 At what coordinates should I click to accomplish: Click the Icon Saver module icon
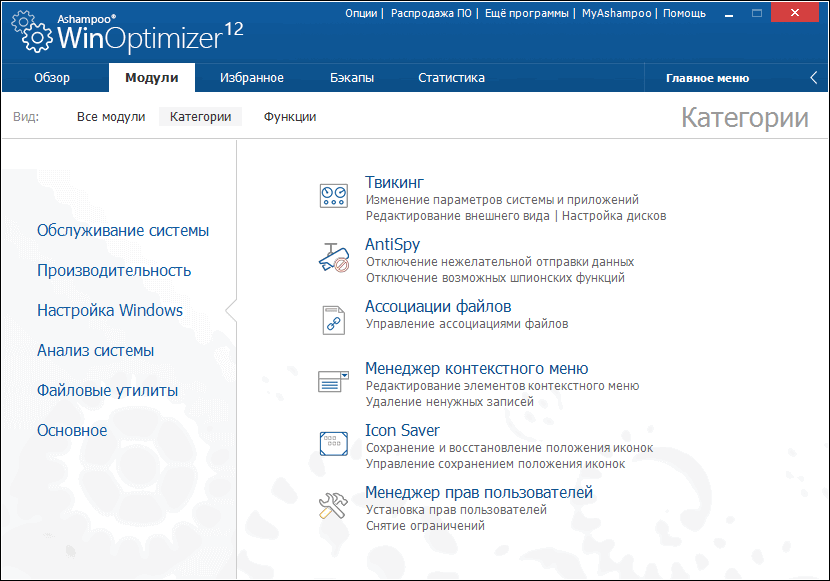click(333, 443)
